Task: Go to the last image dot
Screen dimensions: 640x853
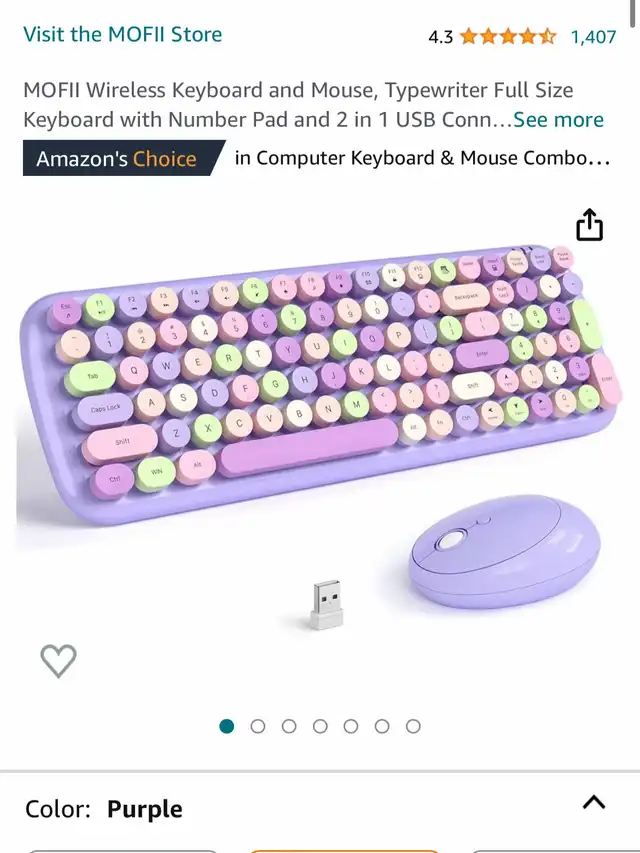Action: pyautogui.click(x=413, y=726)
